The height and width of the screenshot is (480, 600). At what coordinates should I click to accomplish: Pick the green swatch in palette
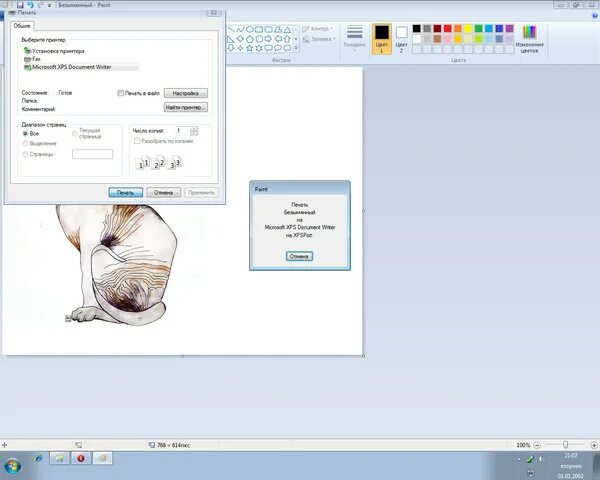478,29
